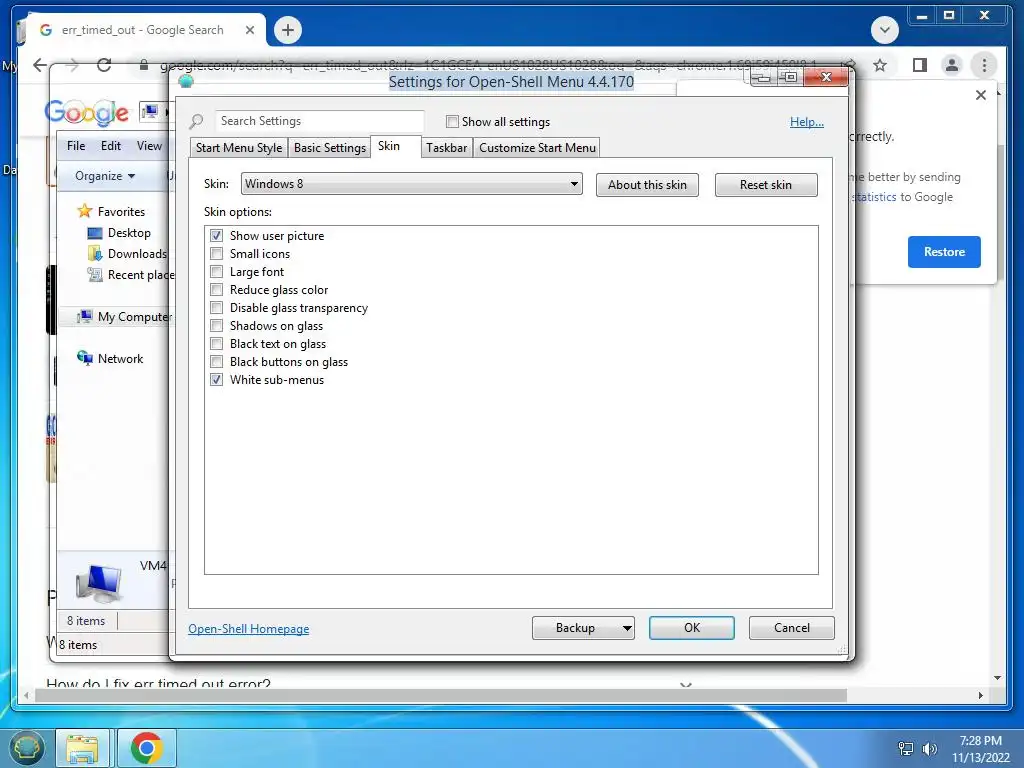Dismiss the Chrome restore popup with X
Viewport: 1024px width, 768px height.
980,95
